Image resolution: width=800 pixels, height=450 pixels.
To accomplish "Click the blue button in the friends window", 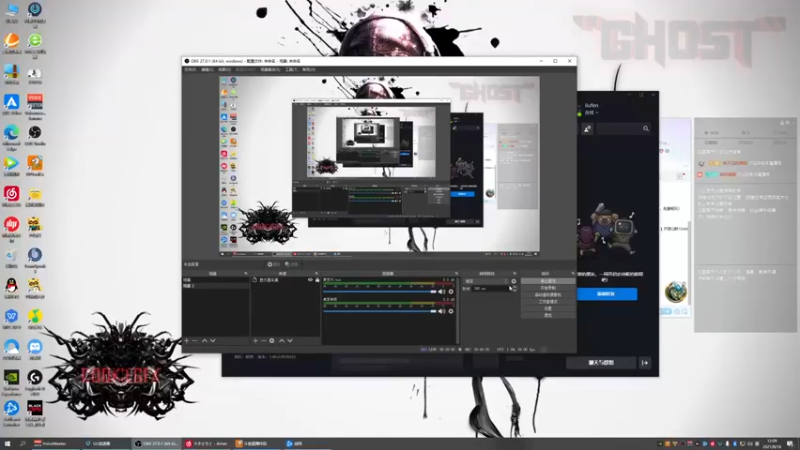I will (607, 294).
